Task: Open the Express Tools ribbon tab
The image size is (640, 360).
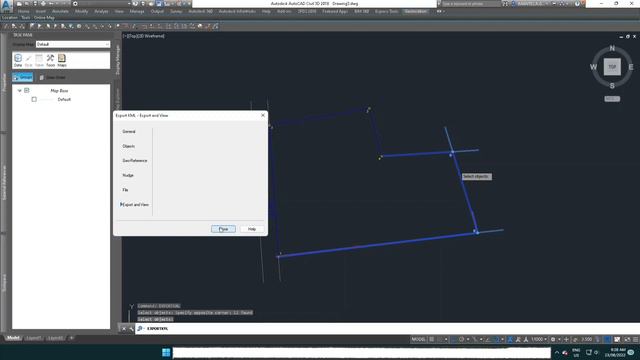Action: (x=387, y=11)
